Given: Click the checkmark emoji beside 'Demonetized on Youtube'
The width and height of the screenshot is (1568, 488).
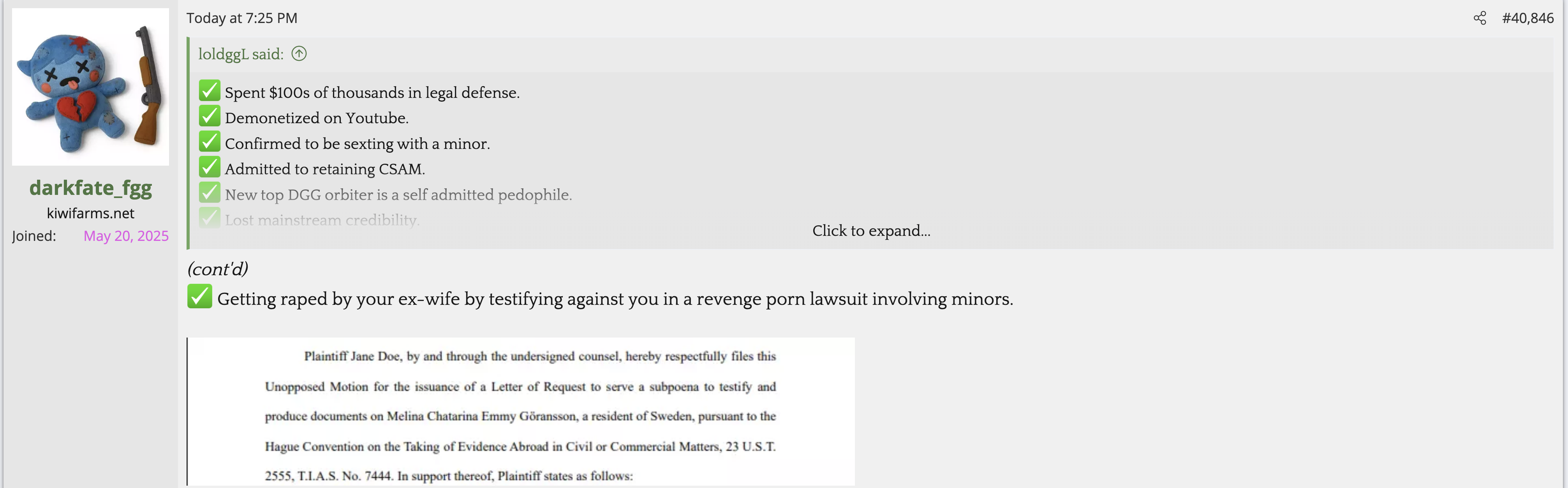Looking at the screenshot, I should pos(210,117).
